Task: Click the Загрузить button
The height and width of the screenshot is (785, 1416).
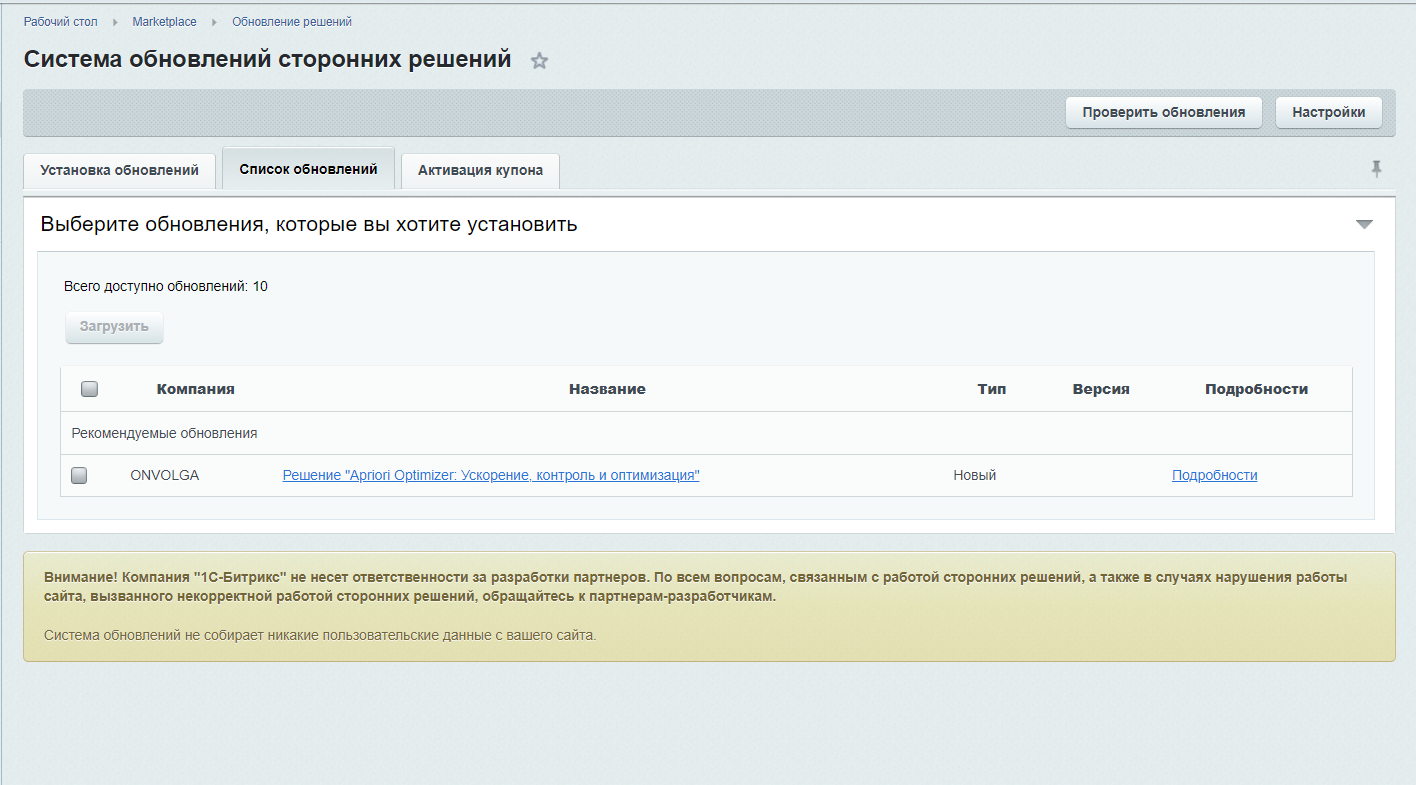Action: click(114, 327)
